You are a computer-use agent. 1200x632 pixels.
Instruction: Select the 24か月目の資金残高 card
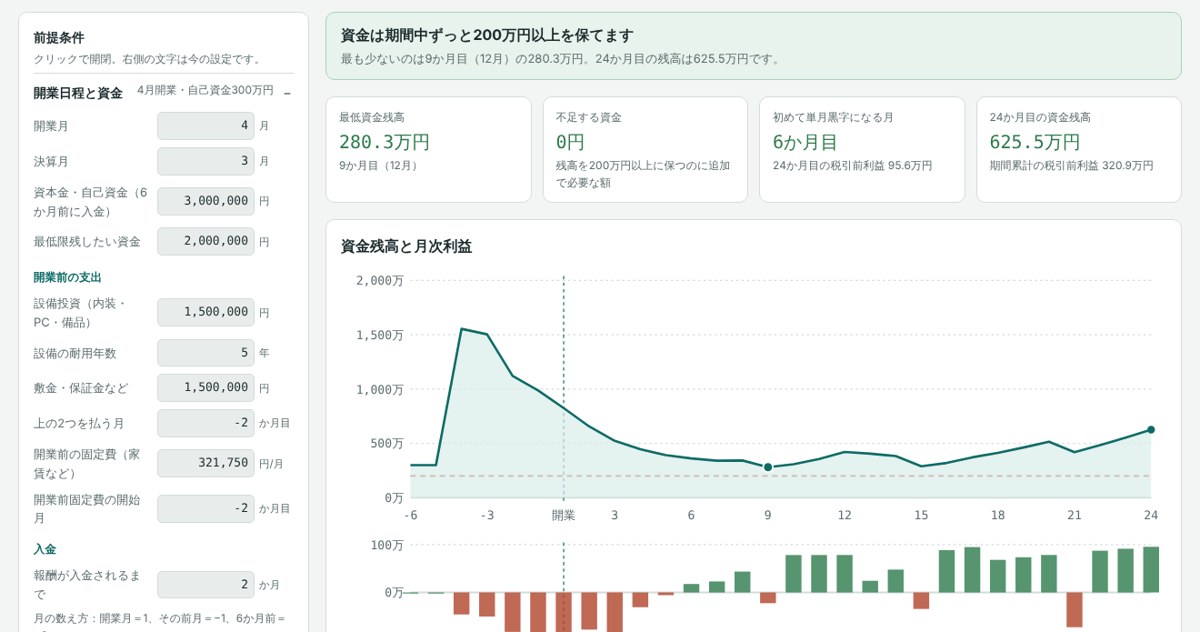point(1079,149)
